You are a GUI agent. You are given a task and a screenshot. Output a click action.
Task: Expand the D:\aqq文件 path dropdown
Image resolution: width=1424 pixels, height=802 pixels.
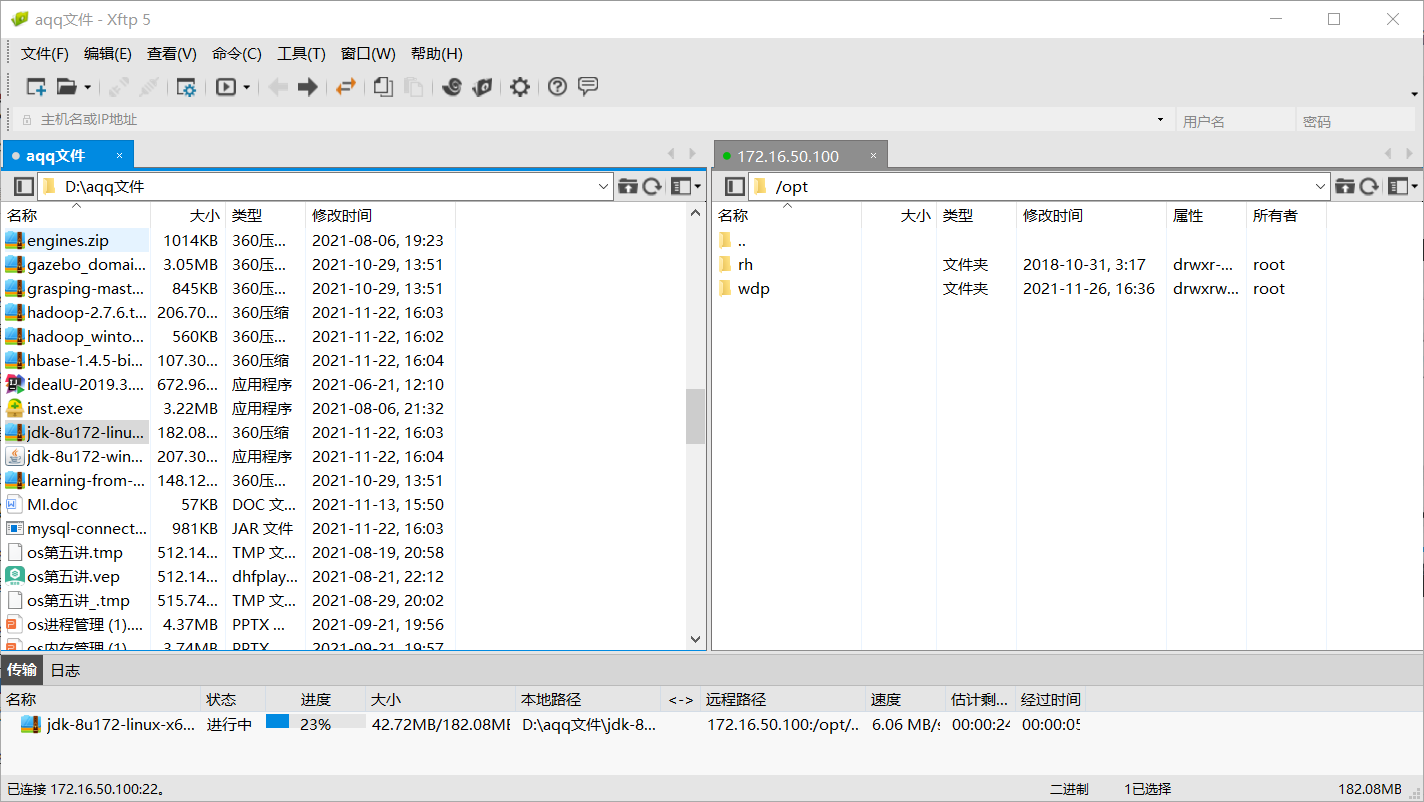click(x=604, y=186)
